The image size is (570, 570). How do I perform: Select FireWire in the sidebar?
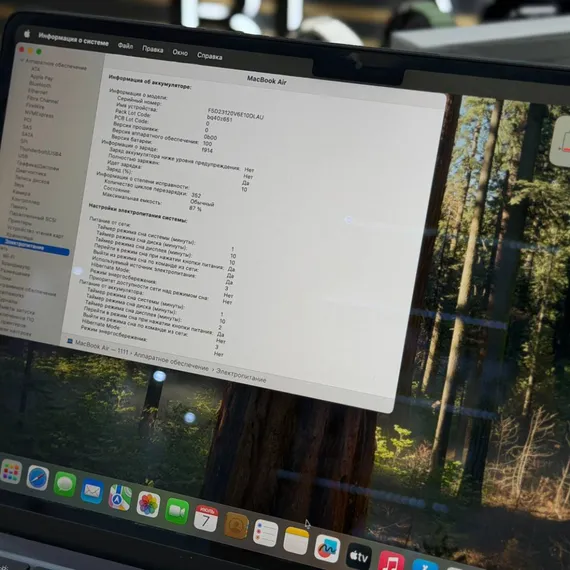(35, 106)
